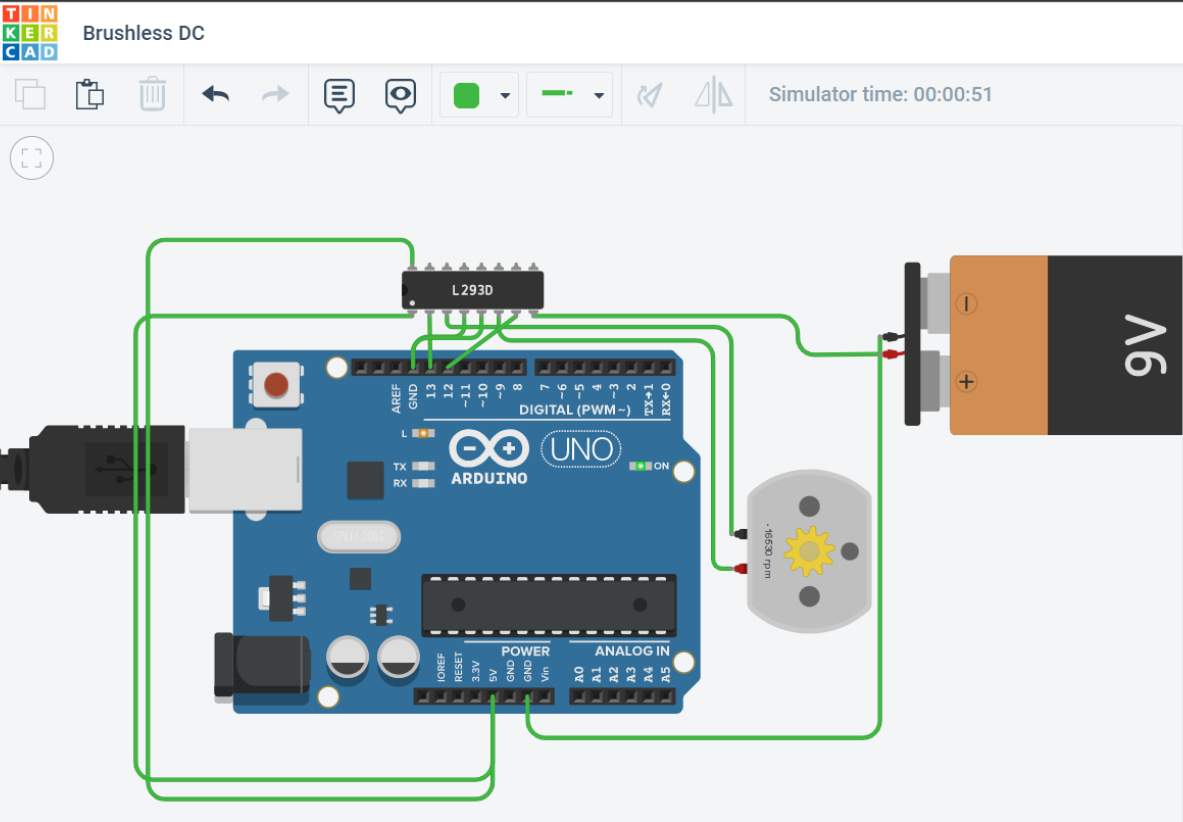Click the Rotate icon
Viewport: 1183px width, 822px height.
[x=650, y=95]
